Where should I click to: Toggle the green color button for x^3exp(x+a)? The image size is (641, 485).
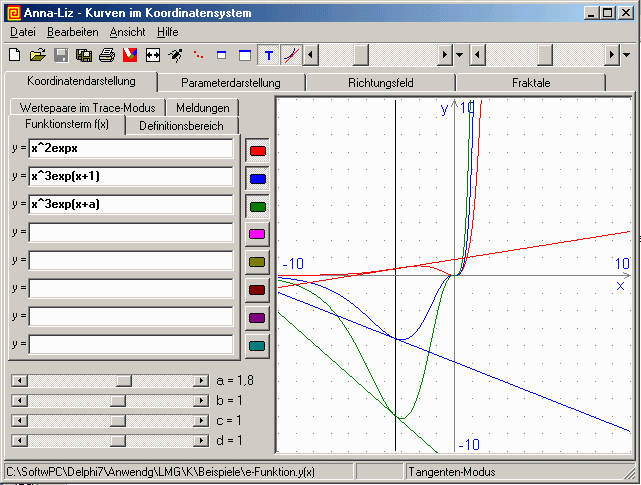point(257,206)
